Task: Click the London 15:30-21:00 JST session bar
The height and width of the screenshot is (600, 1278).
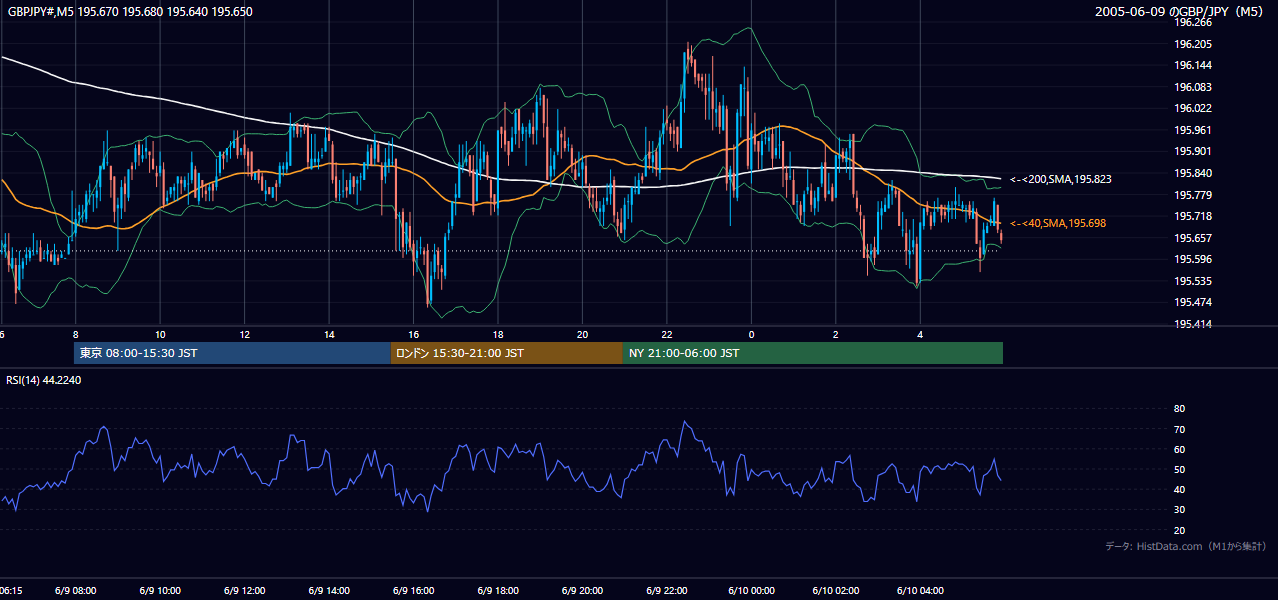Action: click(x=507, y=353)
